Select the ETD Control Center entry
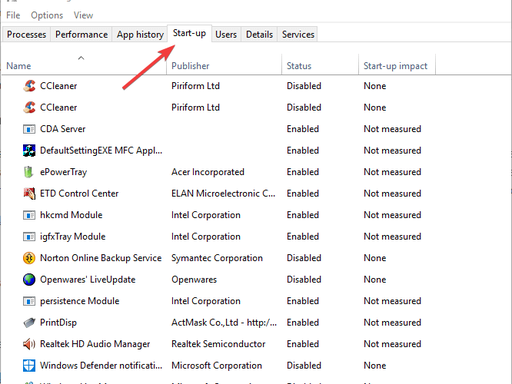 [79, 193]
